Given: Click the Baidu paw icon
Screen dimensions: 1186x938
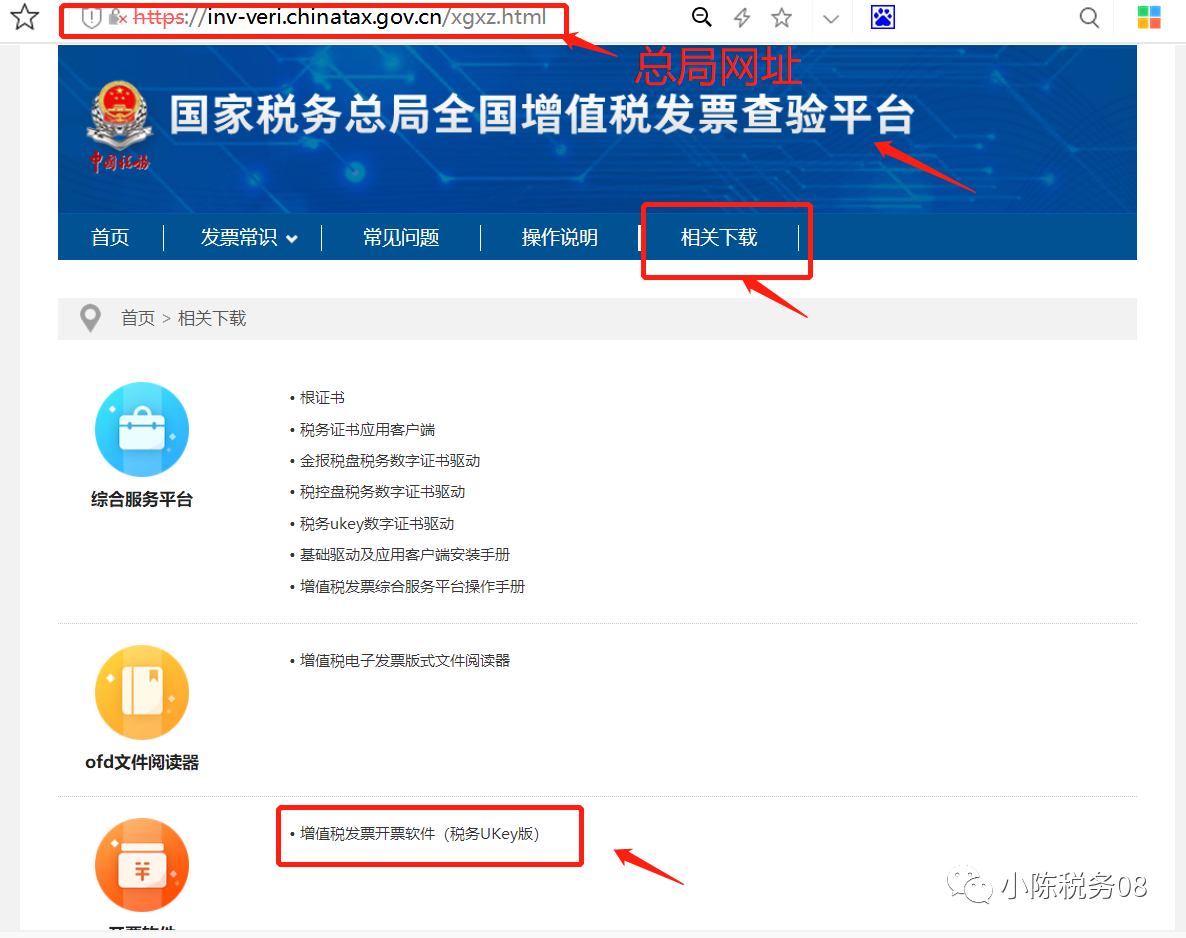Looking at the screenshot, I should click(x=883, y=17).
